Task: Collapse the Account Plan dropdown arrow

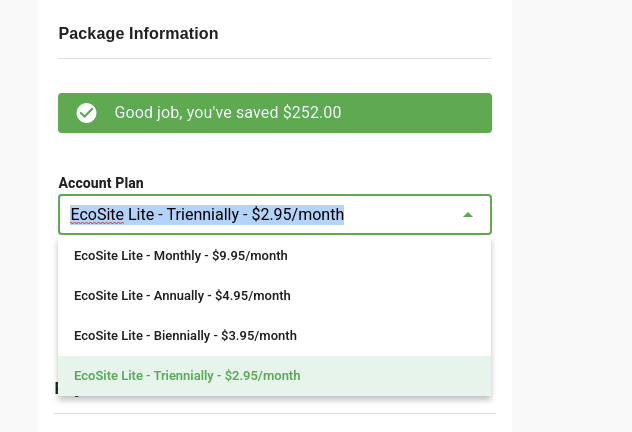Action: [468, 215]
